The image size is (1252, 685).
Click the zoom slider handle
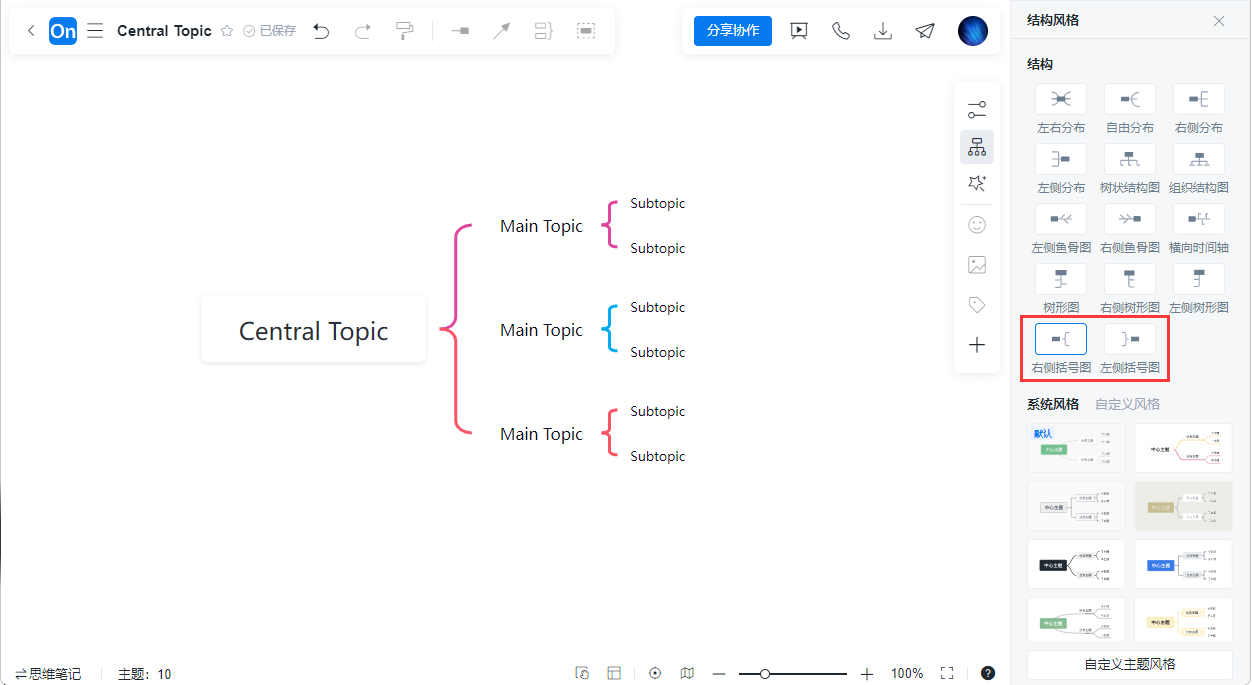tap(765, 674)
